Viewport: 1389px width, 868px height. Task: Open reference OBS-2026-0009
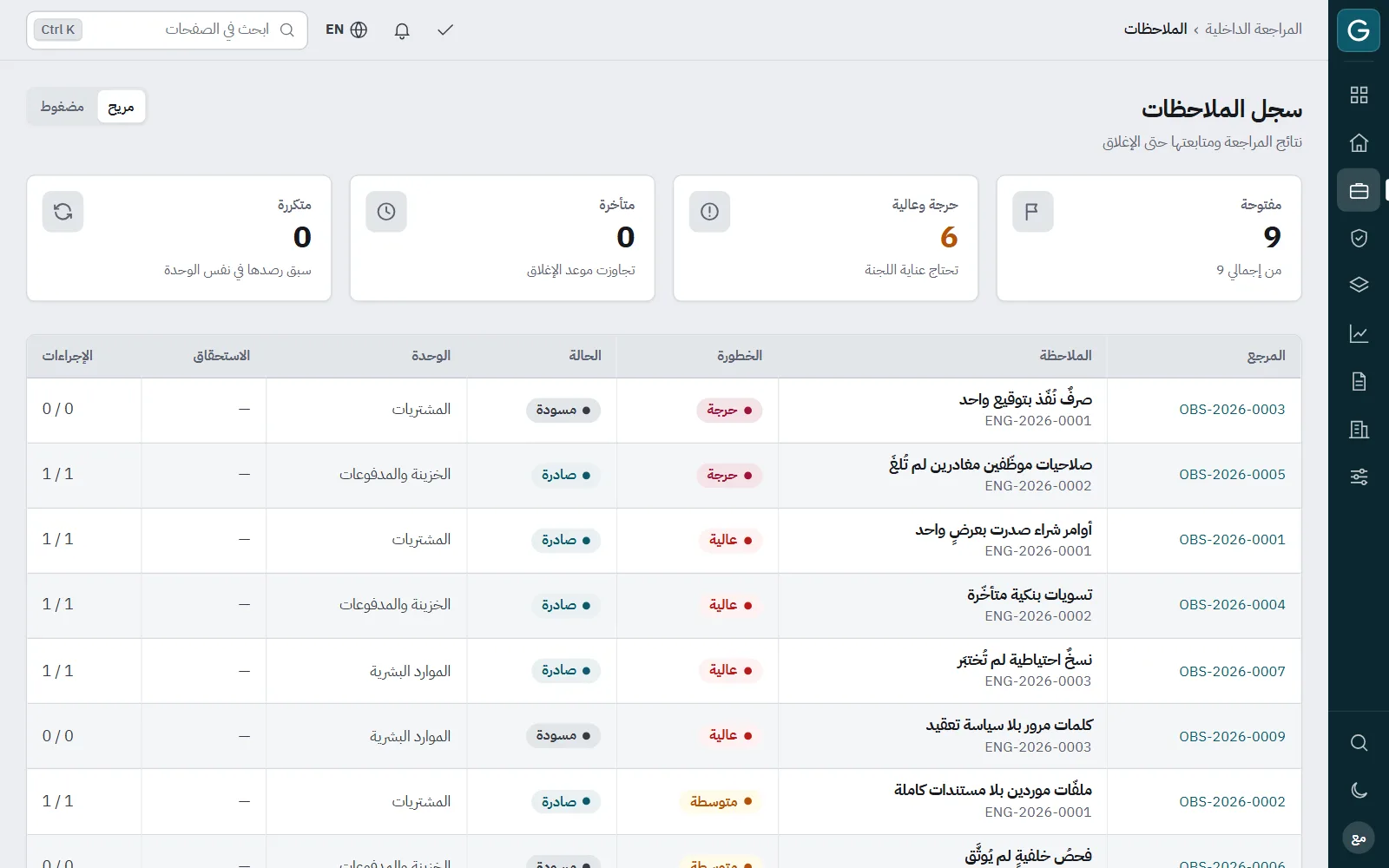point(1232,736)
